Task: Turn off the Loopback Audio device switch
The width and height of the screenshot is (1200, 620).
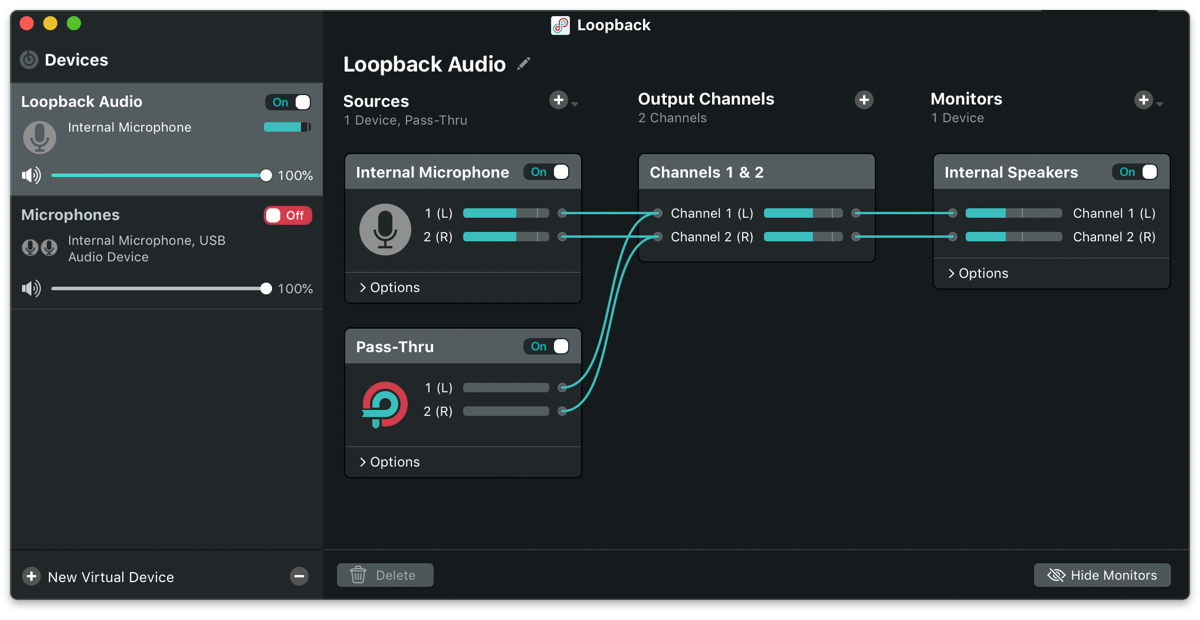Action: pos(288,102)
